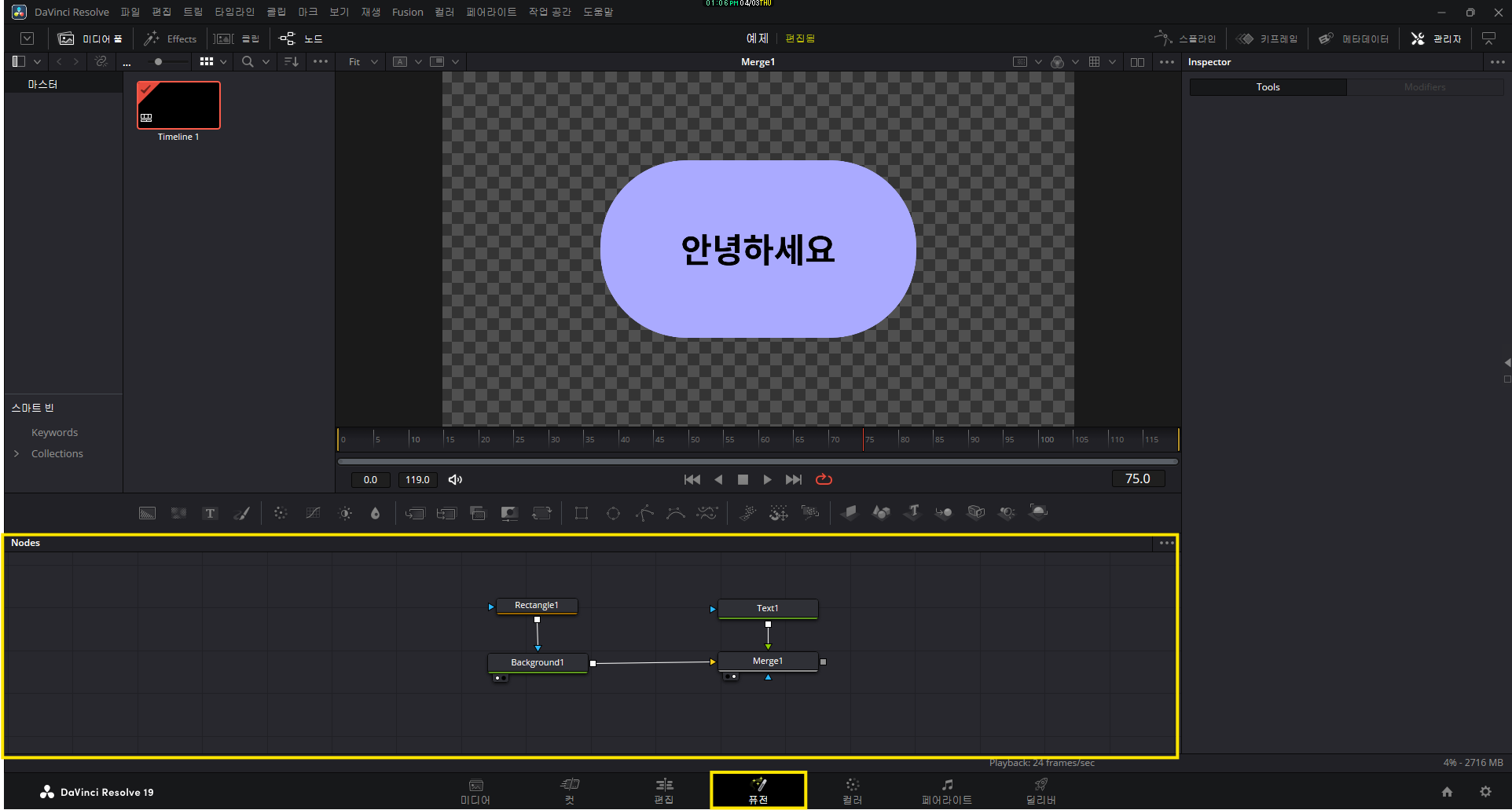The height and width of the screenshot is (810, 1512).
Task: Switch to the Tools tab in Inspector
Action: click(1267, 87)
